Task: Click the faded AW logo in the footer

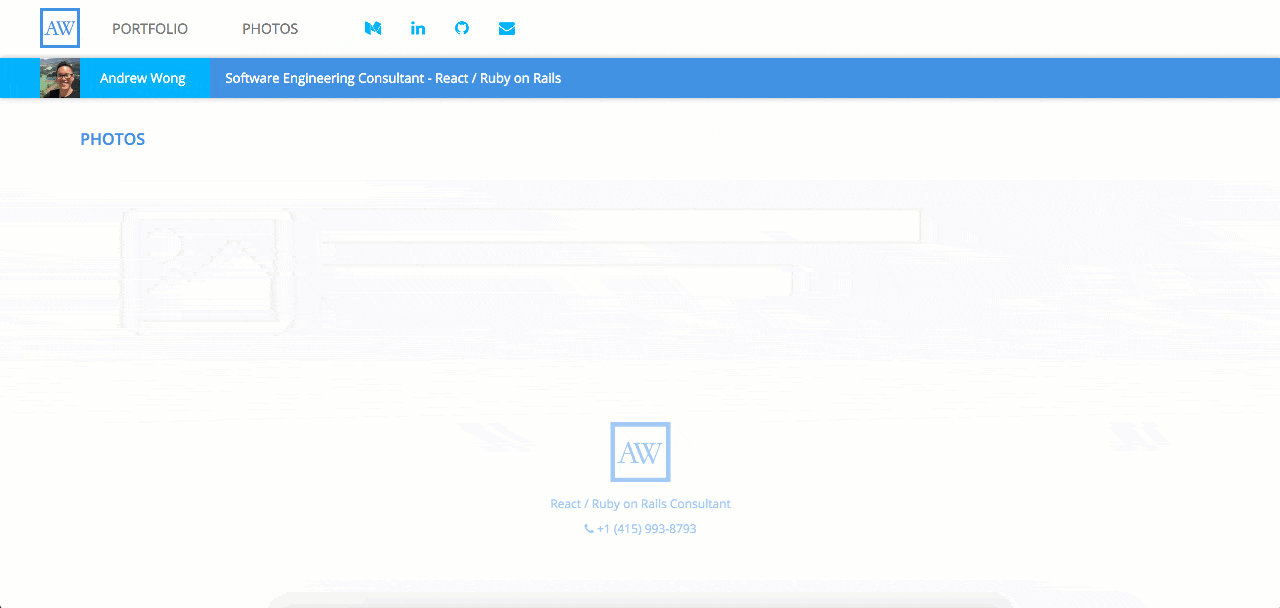Action: click(x=640, y=452)
